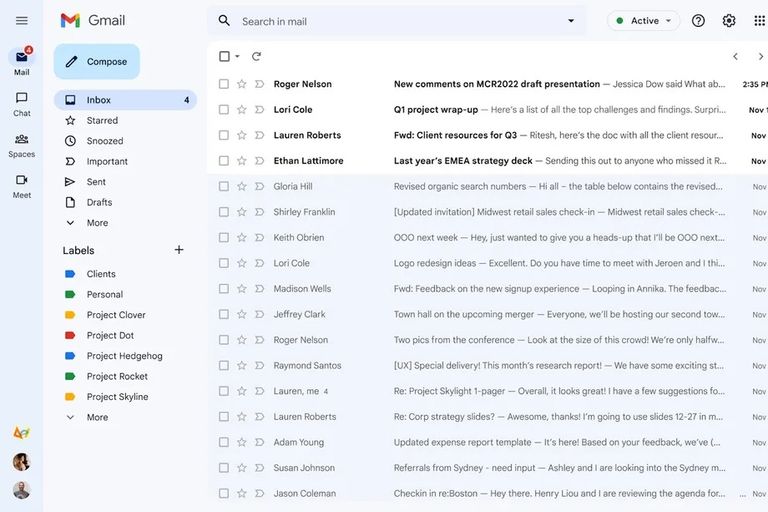Click the Refresh inbox icon
This screenshot has height=512, width=768.
pos(256,57)
